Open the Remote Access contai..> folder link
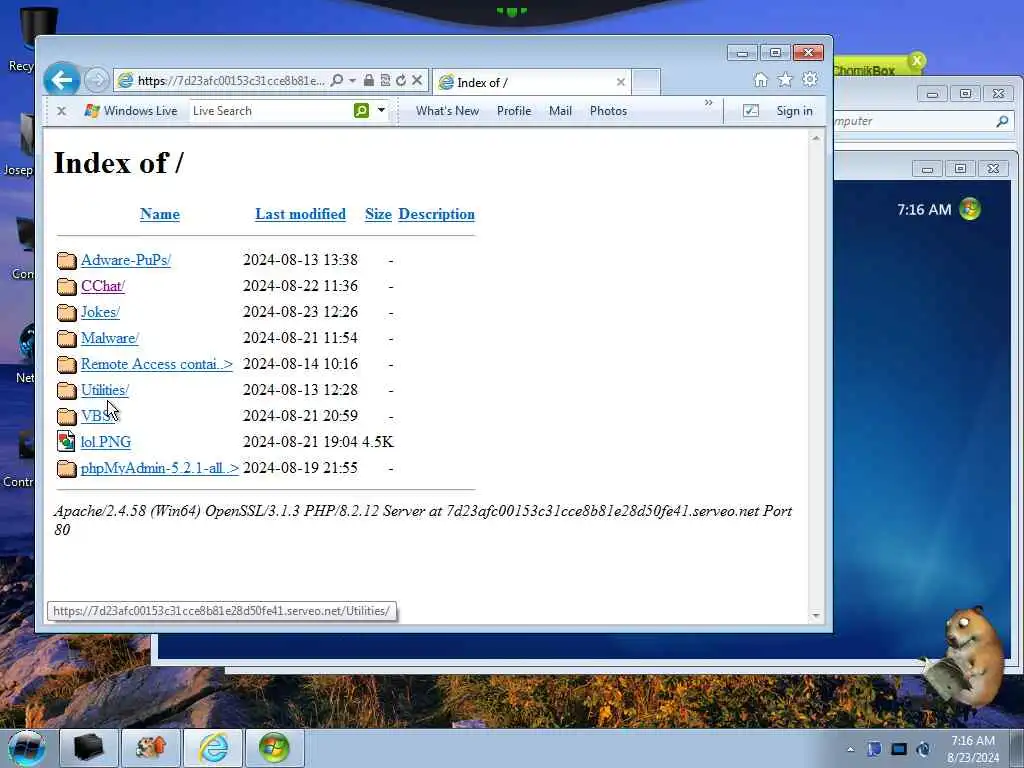Screen dimensions: 1024x768 [x=157, y=364]
